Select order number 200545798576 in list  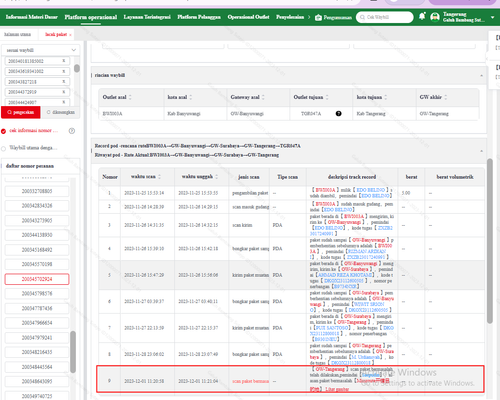click(37, 294)
